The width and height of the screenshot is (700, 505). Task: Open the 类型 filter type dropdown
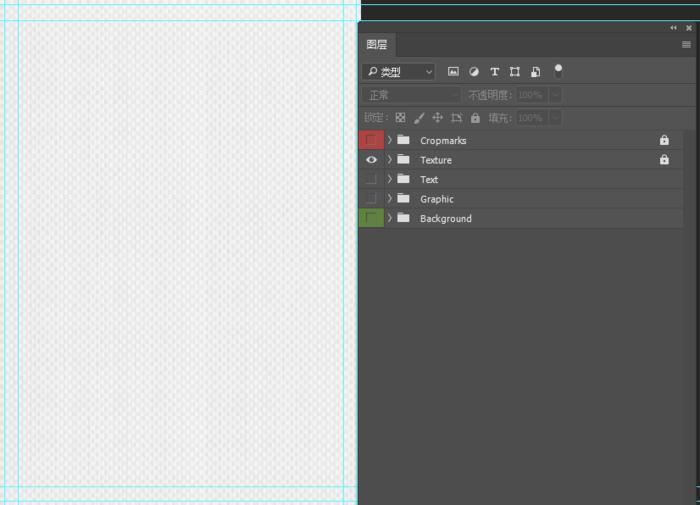399,71
